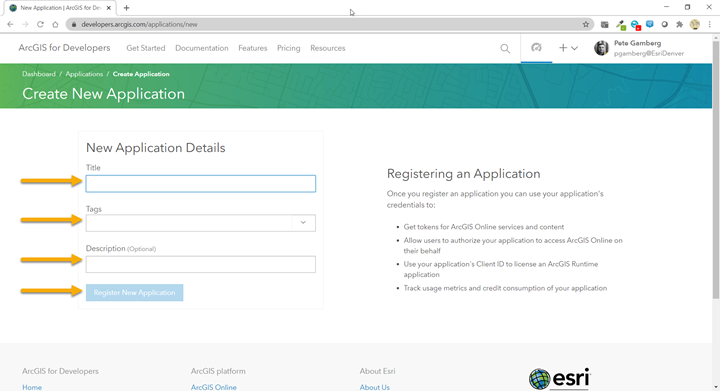720x391 pixels.
Task: Minimize the browser window
Action: pos(666,7)
